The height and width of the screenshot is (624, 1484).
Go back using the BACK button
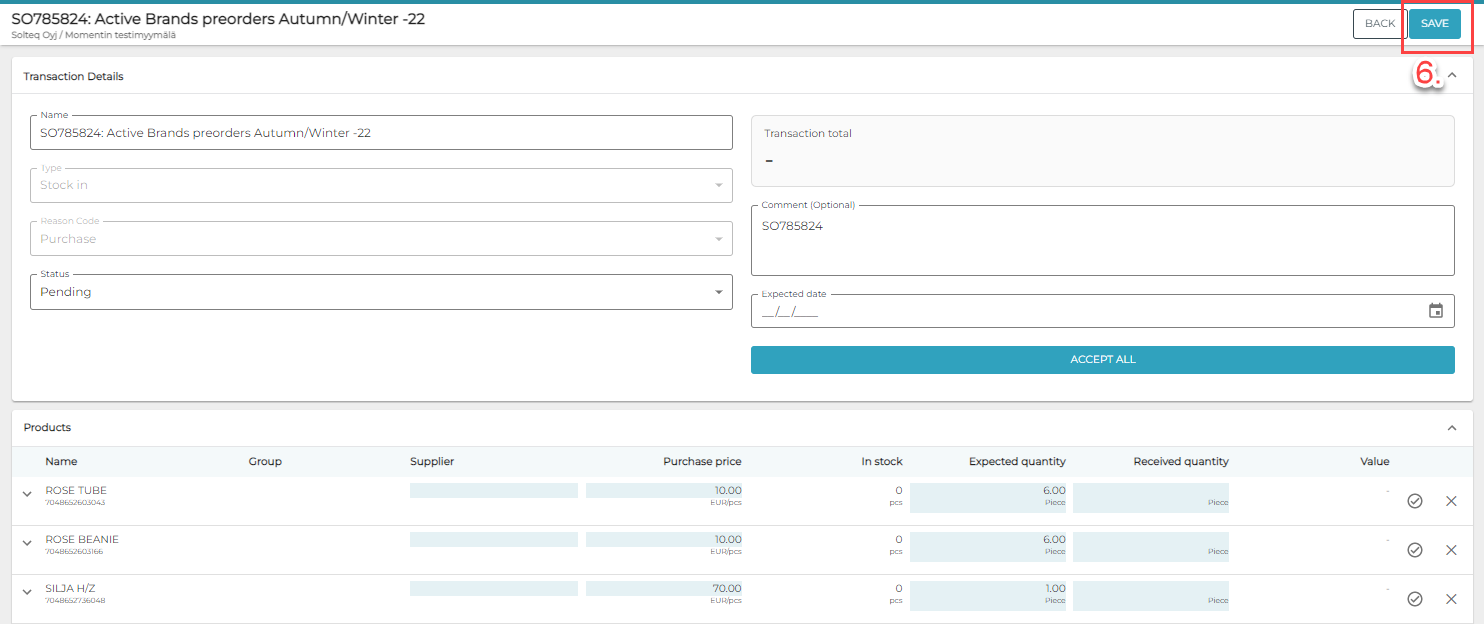[1379, 24]
